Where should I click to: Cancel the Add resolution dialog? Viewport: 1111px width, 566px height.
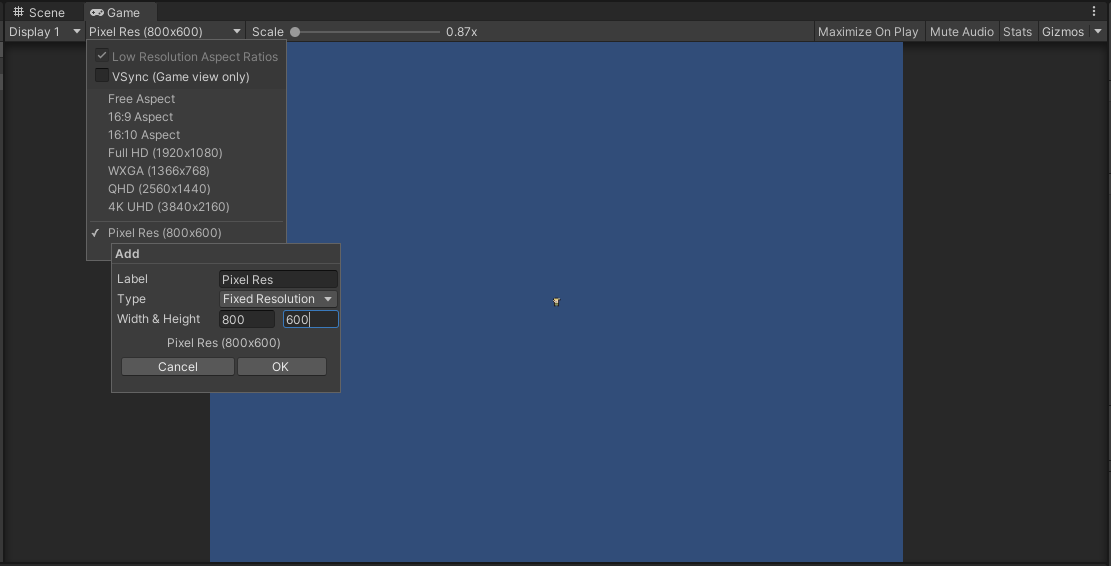178,367
